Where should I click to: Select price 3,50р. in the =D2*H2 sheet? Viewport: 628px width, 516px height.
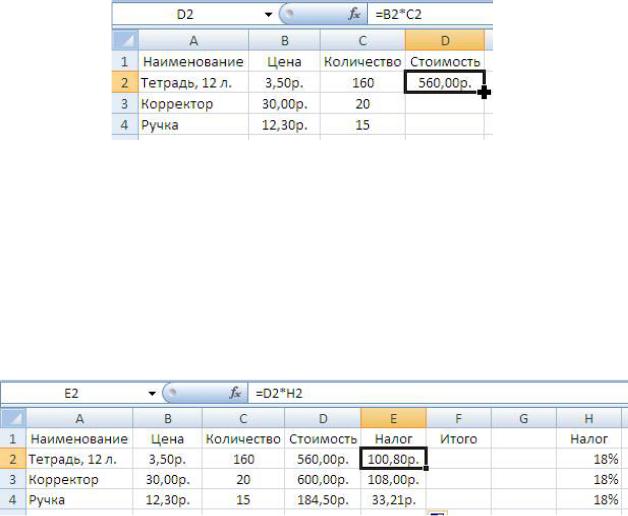point(167,459)
